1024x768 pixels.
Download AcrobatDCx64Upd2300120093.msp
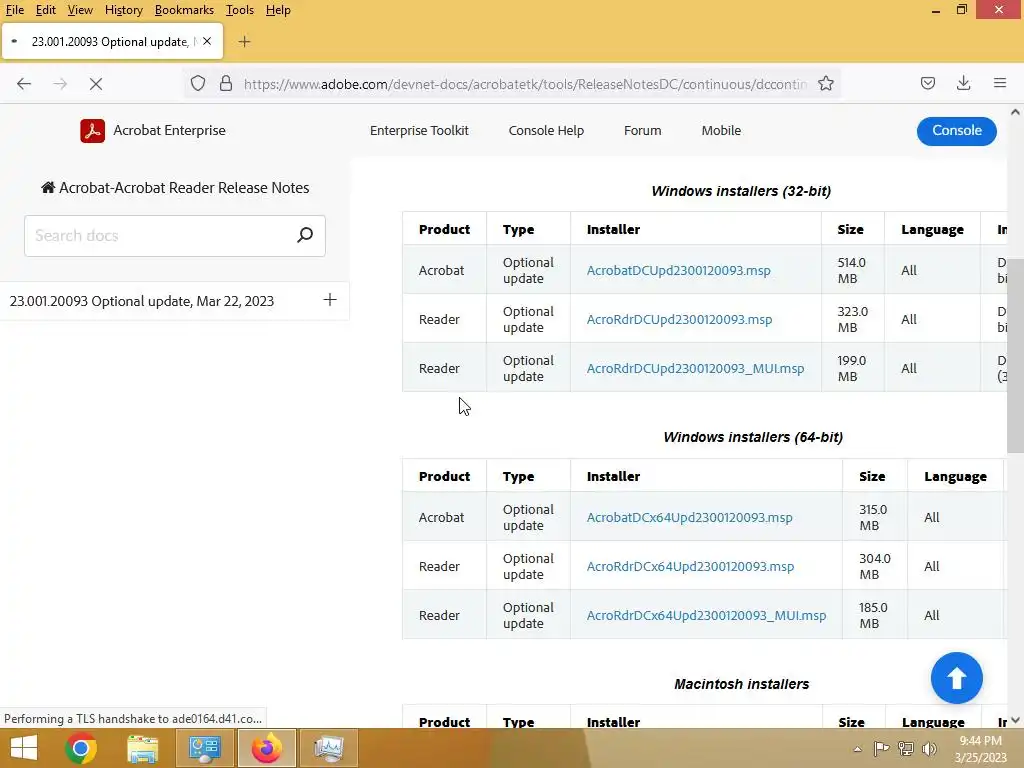tap(690, 517)
